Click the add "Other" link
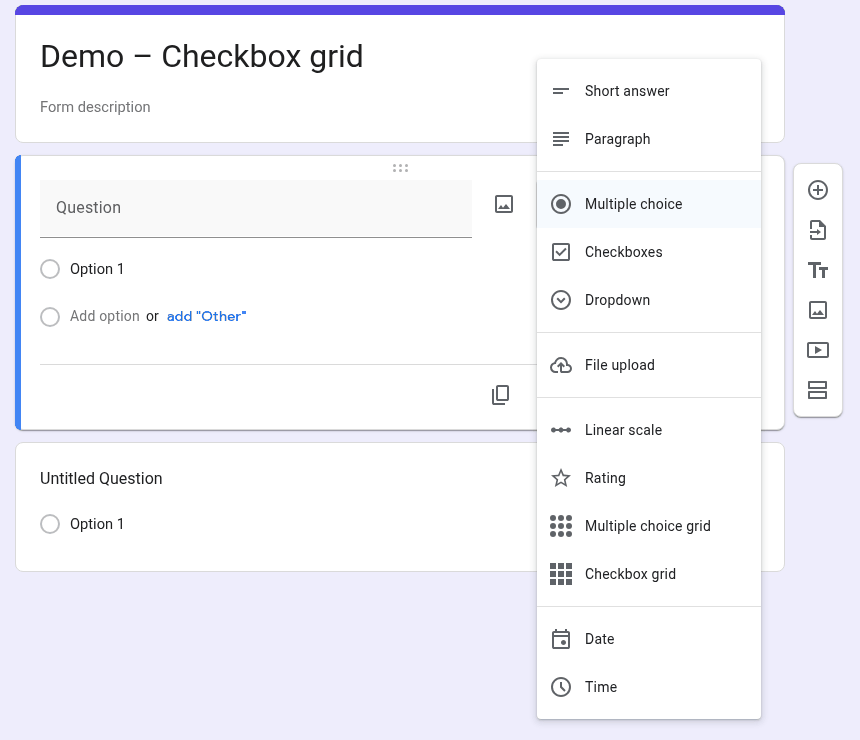Viewport: 860px width, 740px height. click(x=206, y=317)
